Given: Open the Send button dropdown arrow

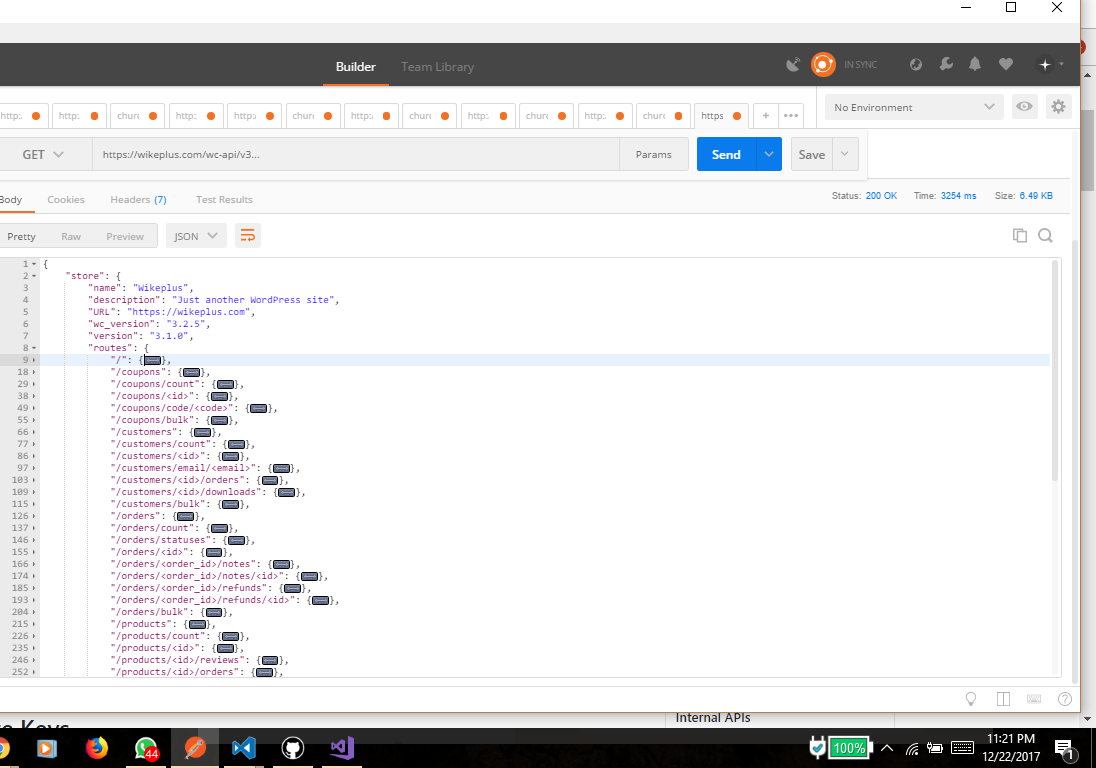Looking at the screenshot, I should tap(768, 154).
